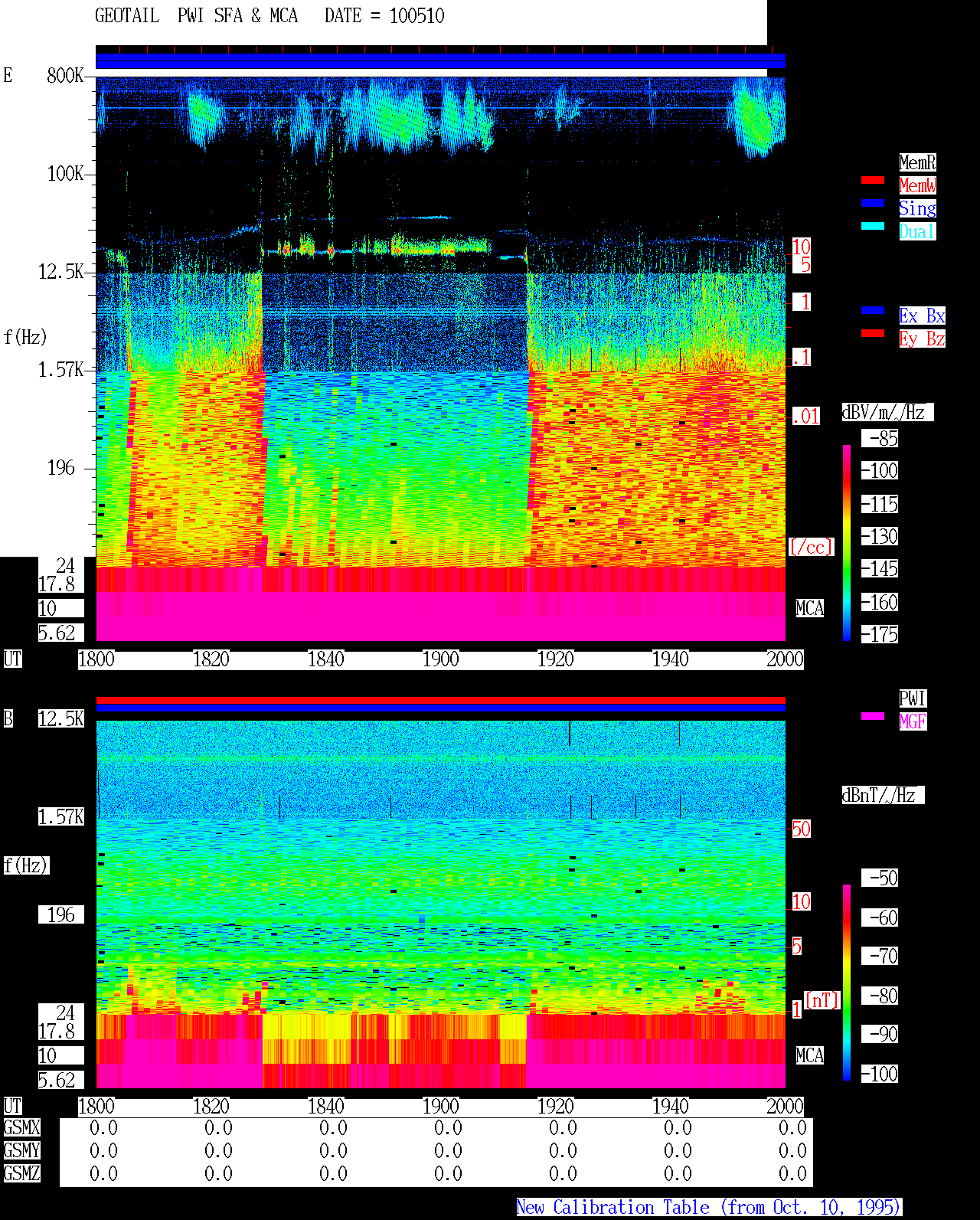Click the GSMZ row label
980x1220 pixels.
tap(22, 1173)
